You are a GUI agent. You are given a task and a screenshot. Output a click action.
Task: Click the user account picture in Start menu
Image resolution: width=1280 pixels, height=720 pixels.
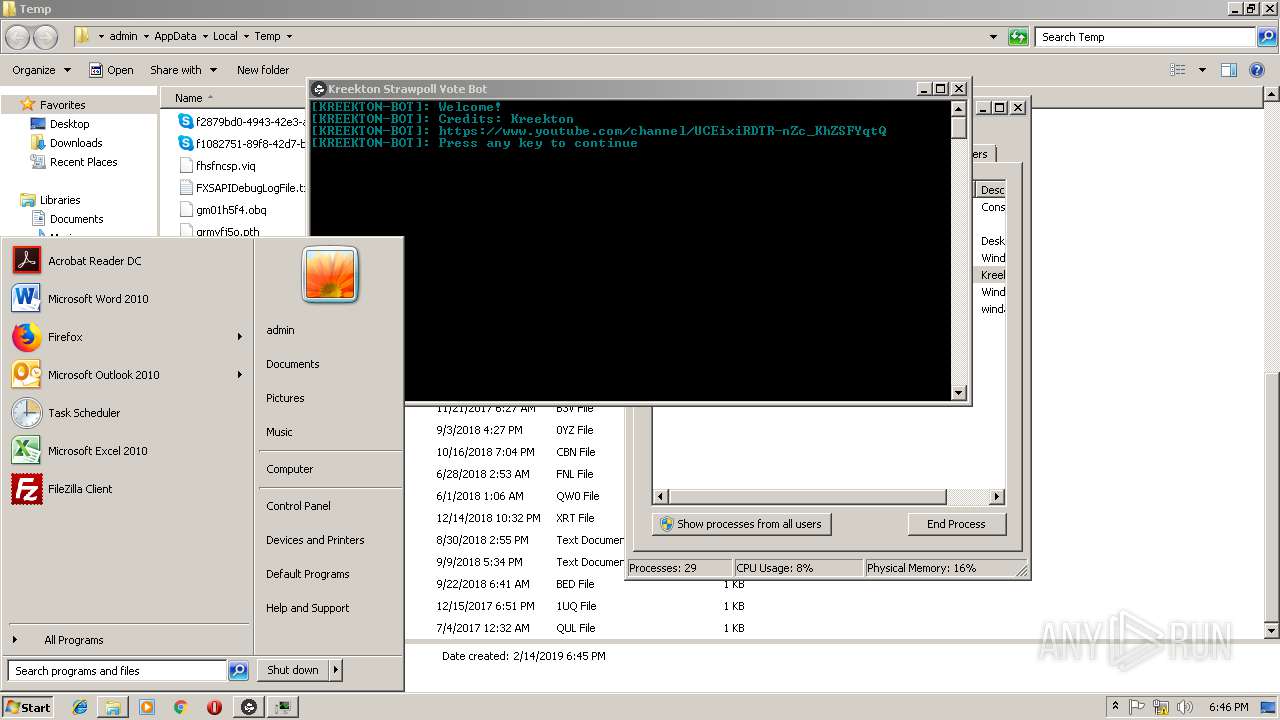point(331,275)
